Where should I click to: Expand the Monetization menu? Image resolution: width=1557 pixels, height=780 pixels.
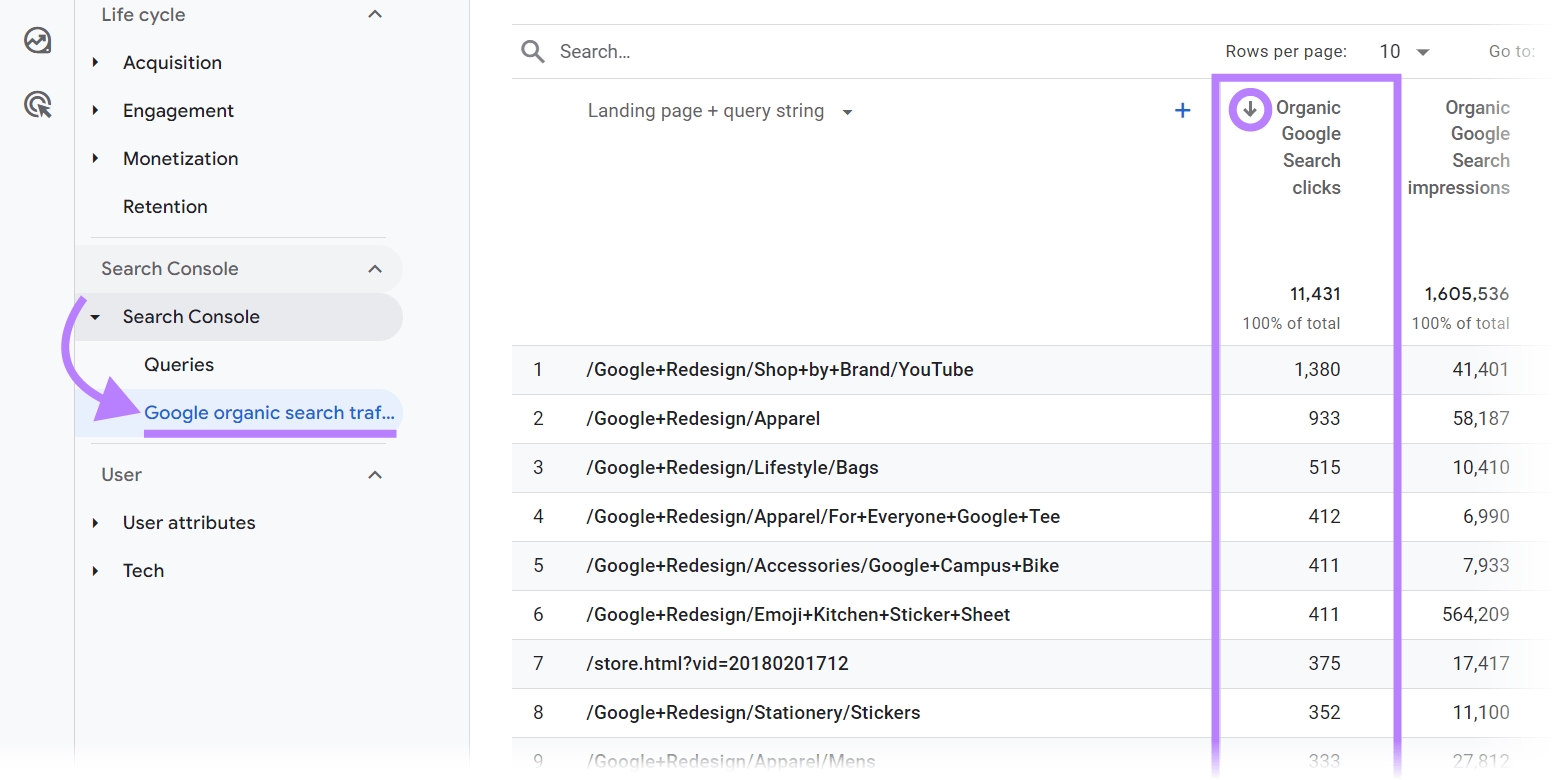coord(96,159)
